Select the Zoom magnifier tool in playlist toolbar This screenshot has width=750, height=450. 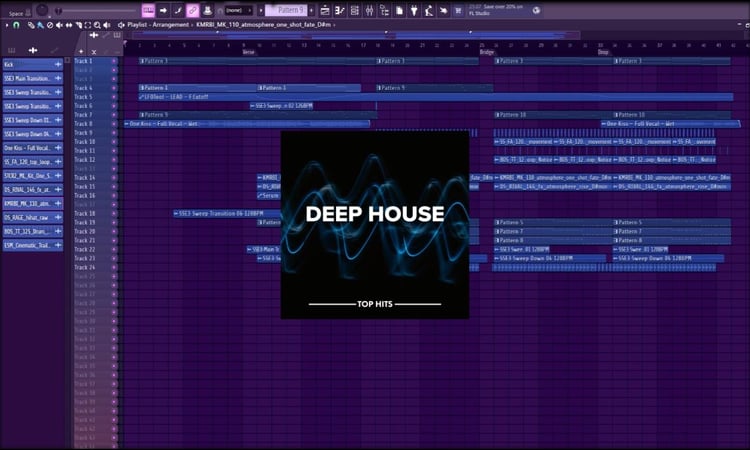click(x=97, y=25)
